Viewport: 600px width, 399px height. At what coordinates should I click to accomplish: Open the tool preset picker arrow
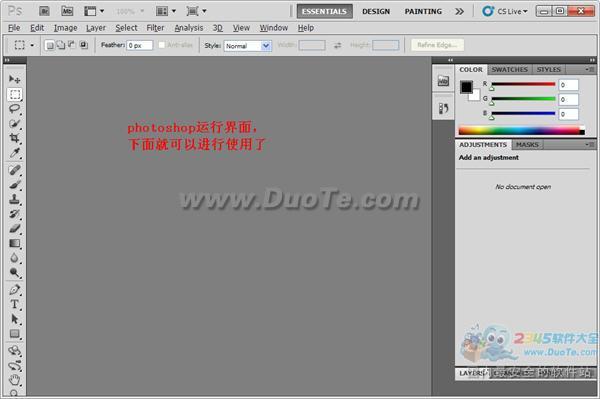[x=32, y=45]
